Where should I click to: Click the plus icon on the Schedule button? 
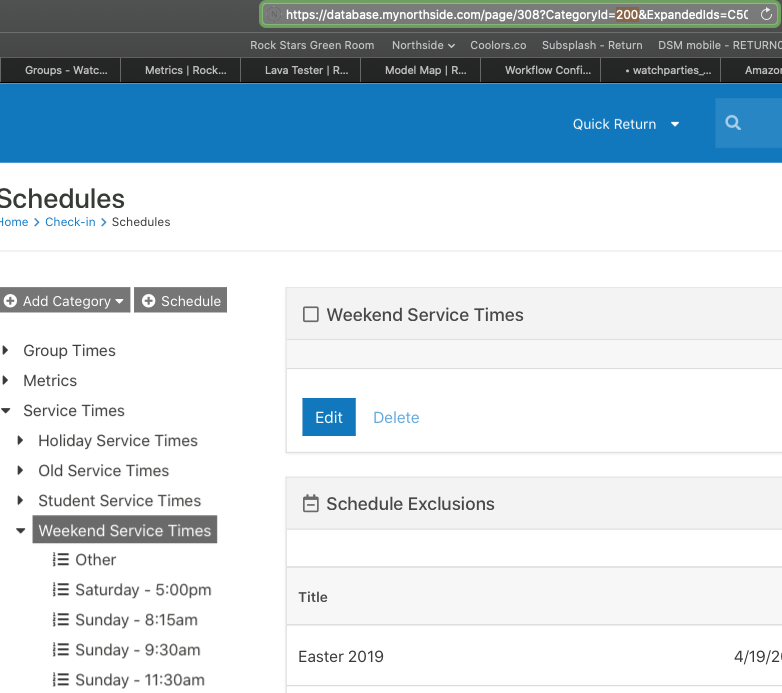click(149, 301)
